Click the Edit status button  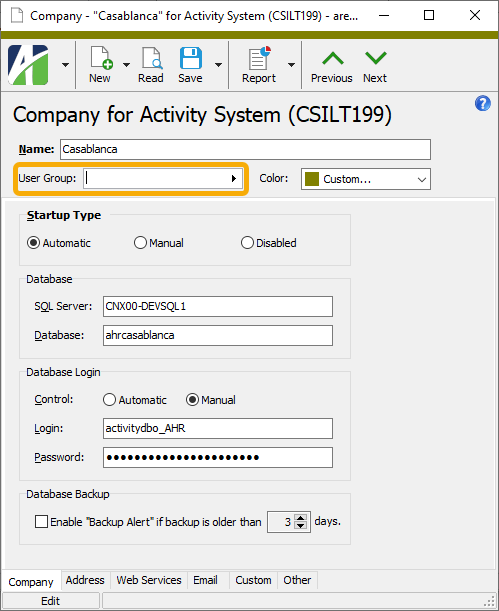(51, 601)
